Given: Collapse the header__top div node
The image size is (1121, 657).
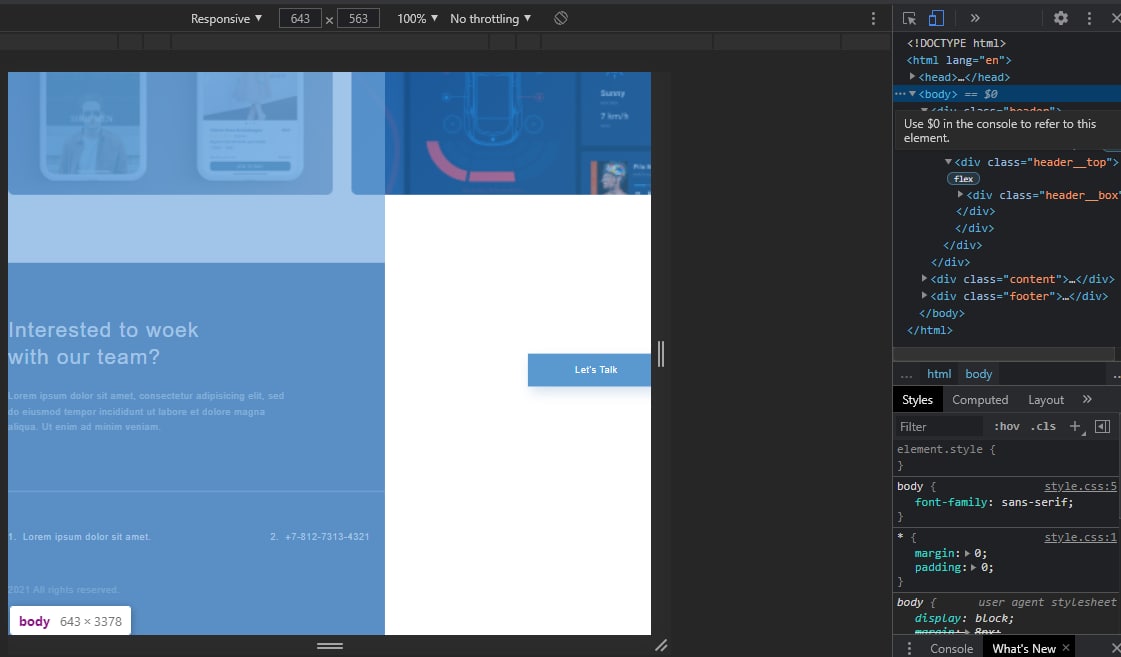Looking at the screenshot, I should tap(948, 162).
